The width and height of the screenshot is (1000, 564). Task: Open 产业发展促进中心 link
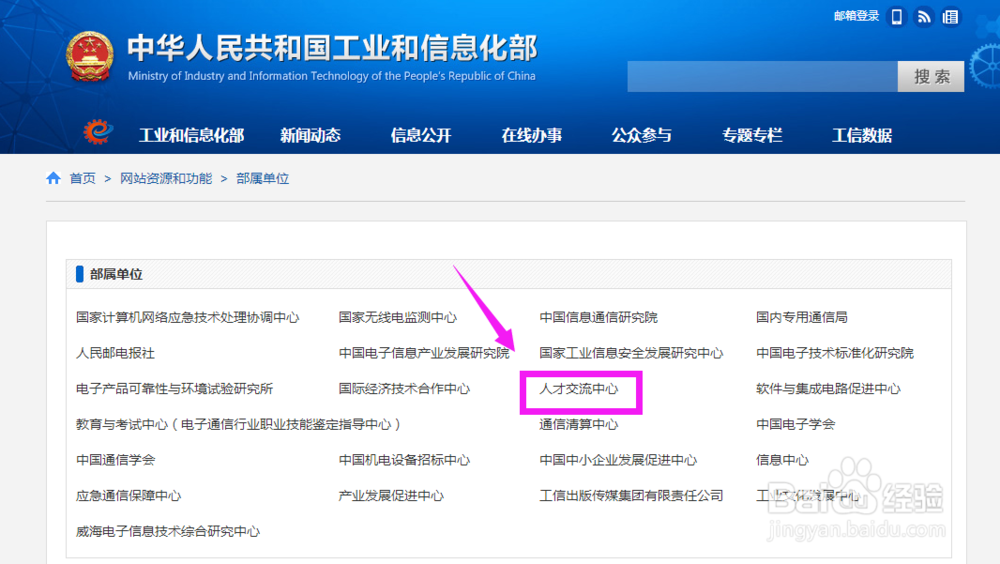coord(391,496)
